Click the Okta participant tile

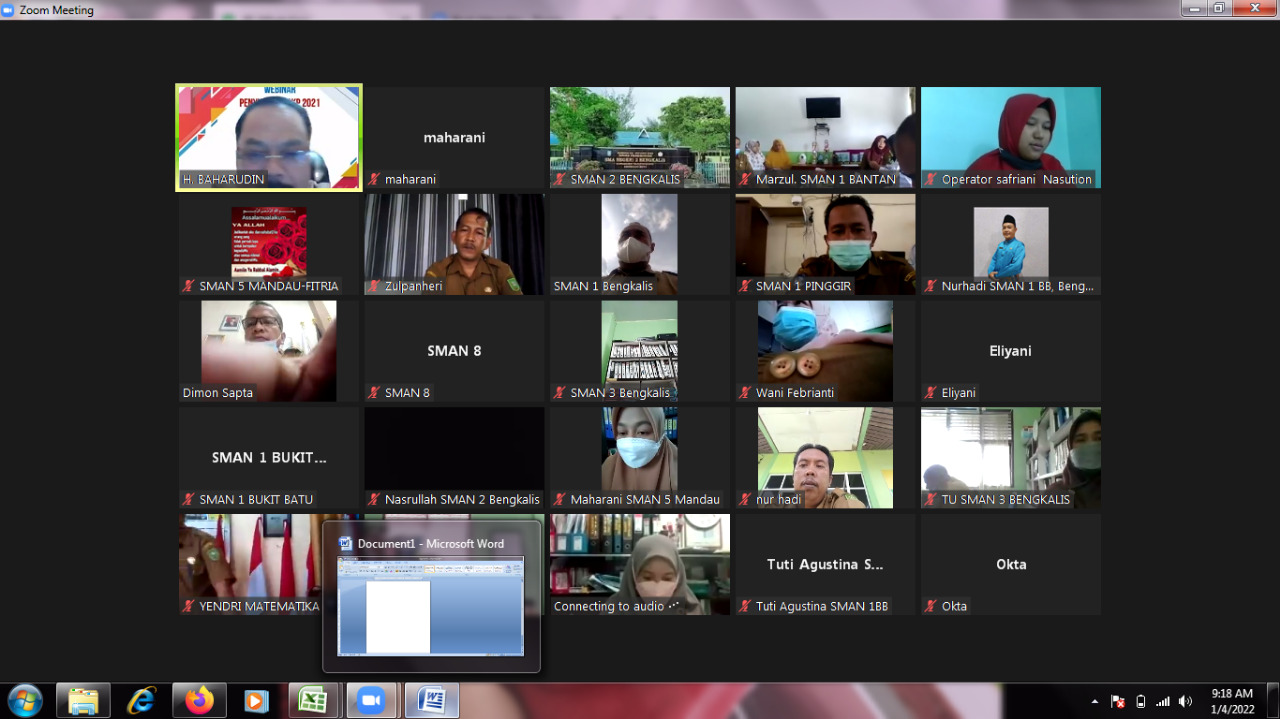click(x=1010, y=564)
